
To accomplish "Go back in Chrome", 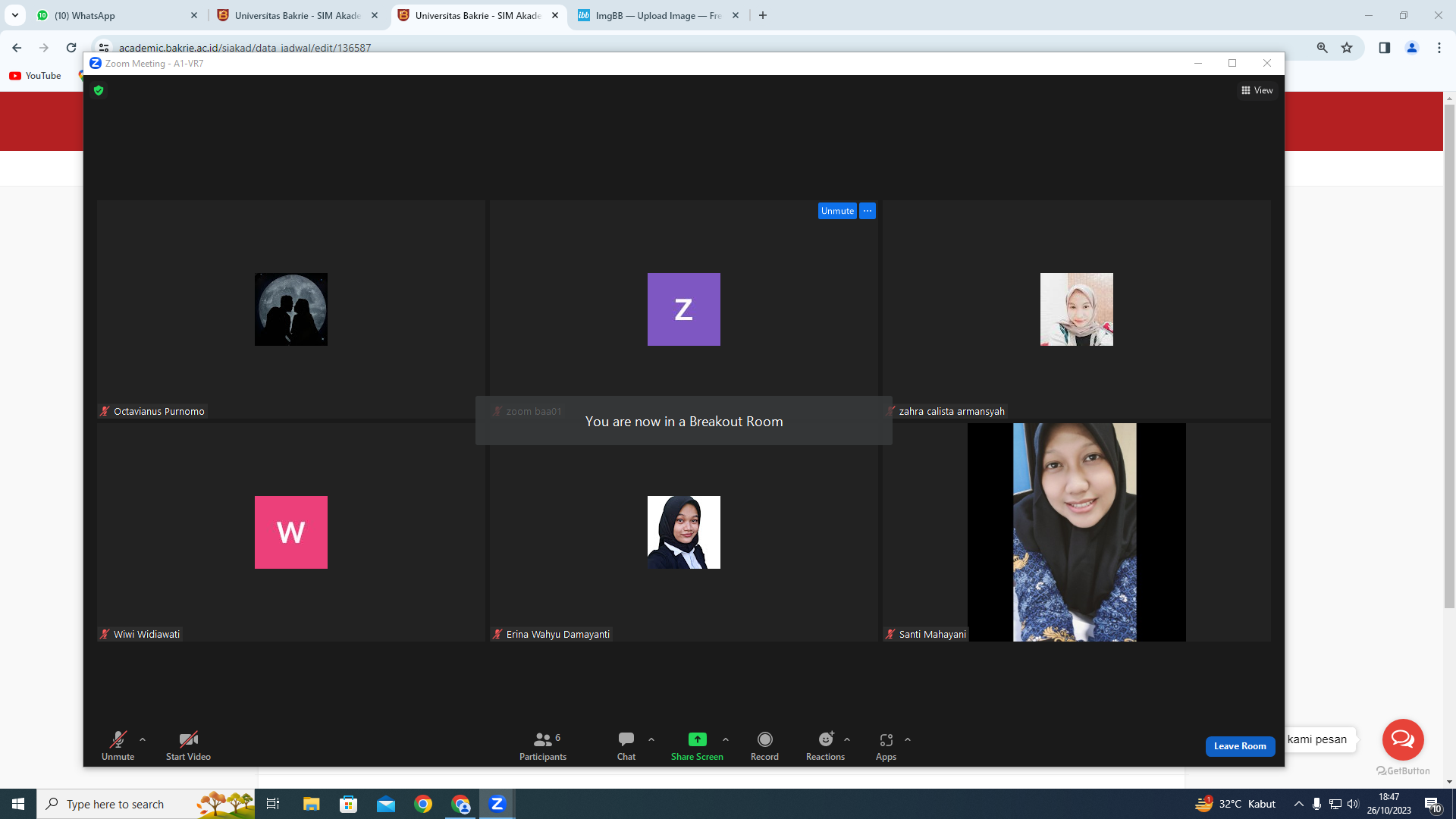I will 17,48.
